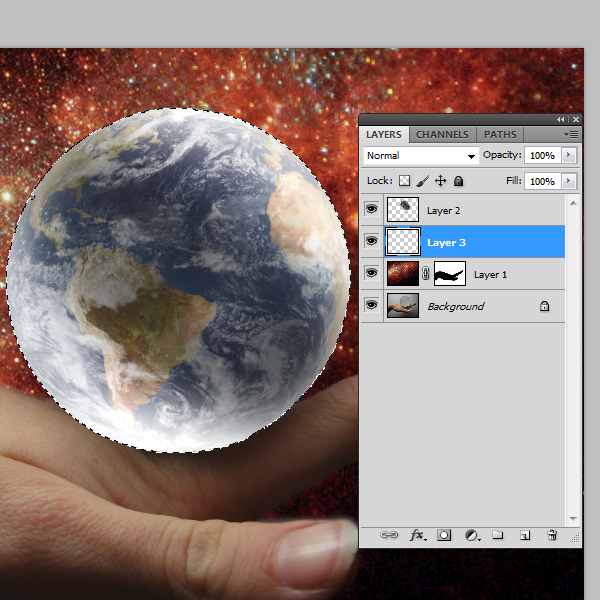
Task: Click the Fill label
Action: [x=514, y=180]
